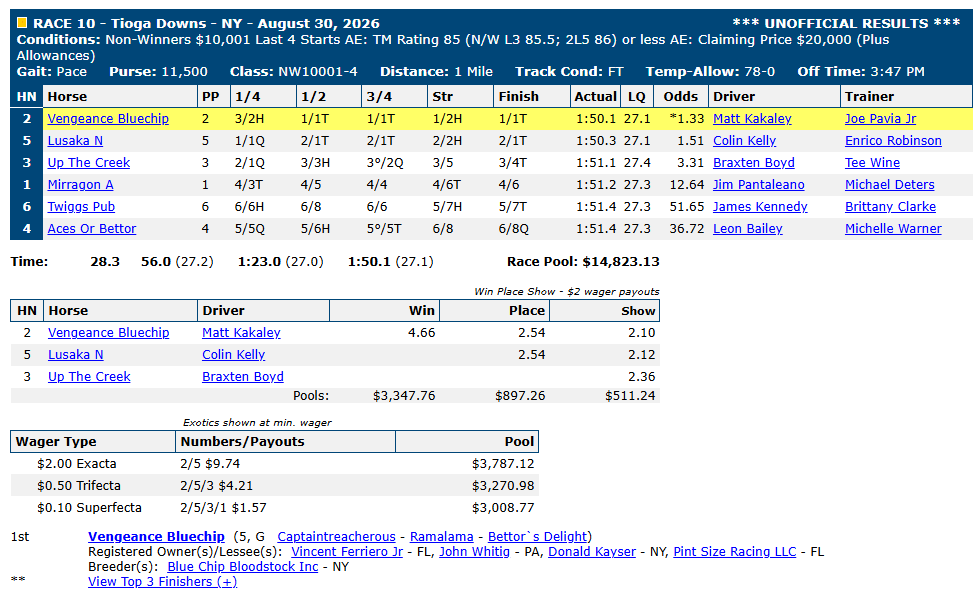Click the 4.66 win payout value
Screen dimensions: 975x594
coord(422,333)
